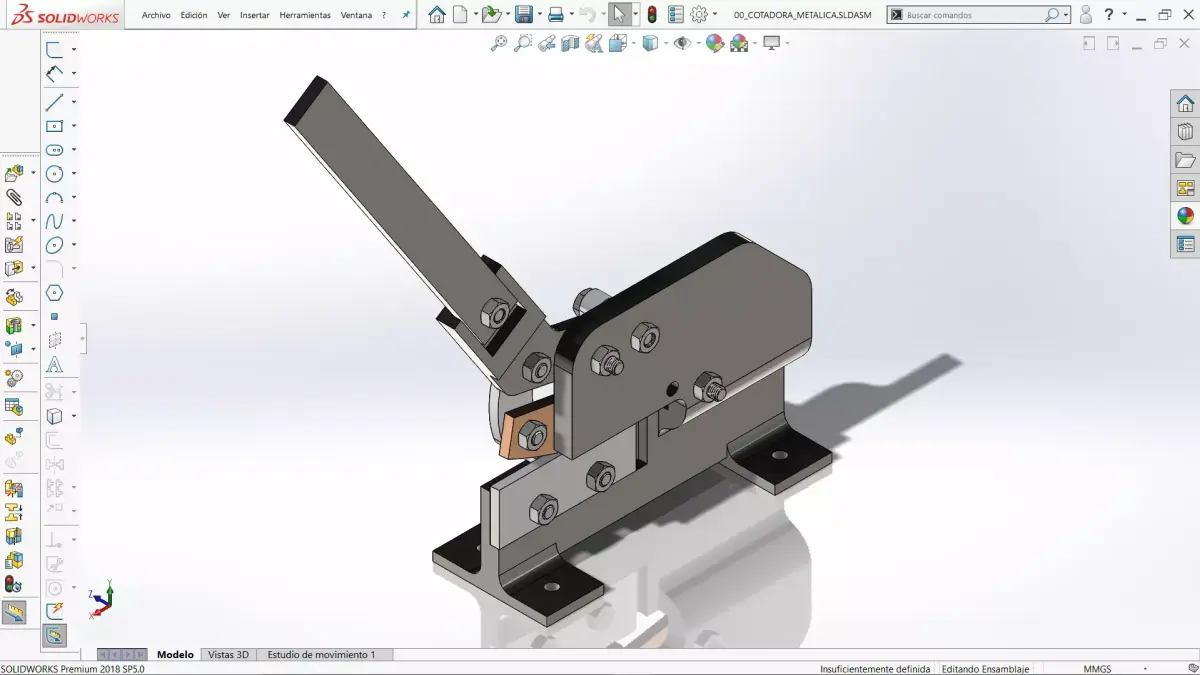Open View Orientation cube icon
The image size is (1200, 675).
click(x=618, y=43)
